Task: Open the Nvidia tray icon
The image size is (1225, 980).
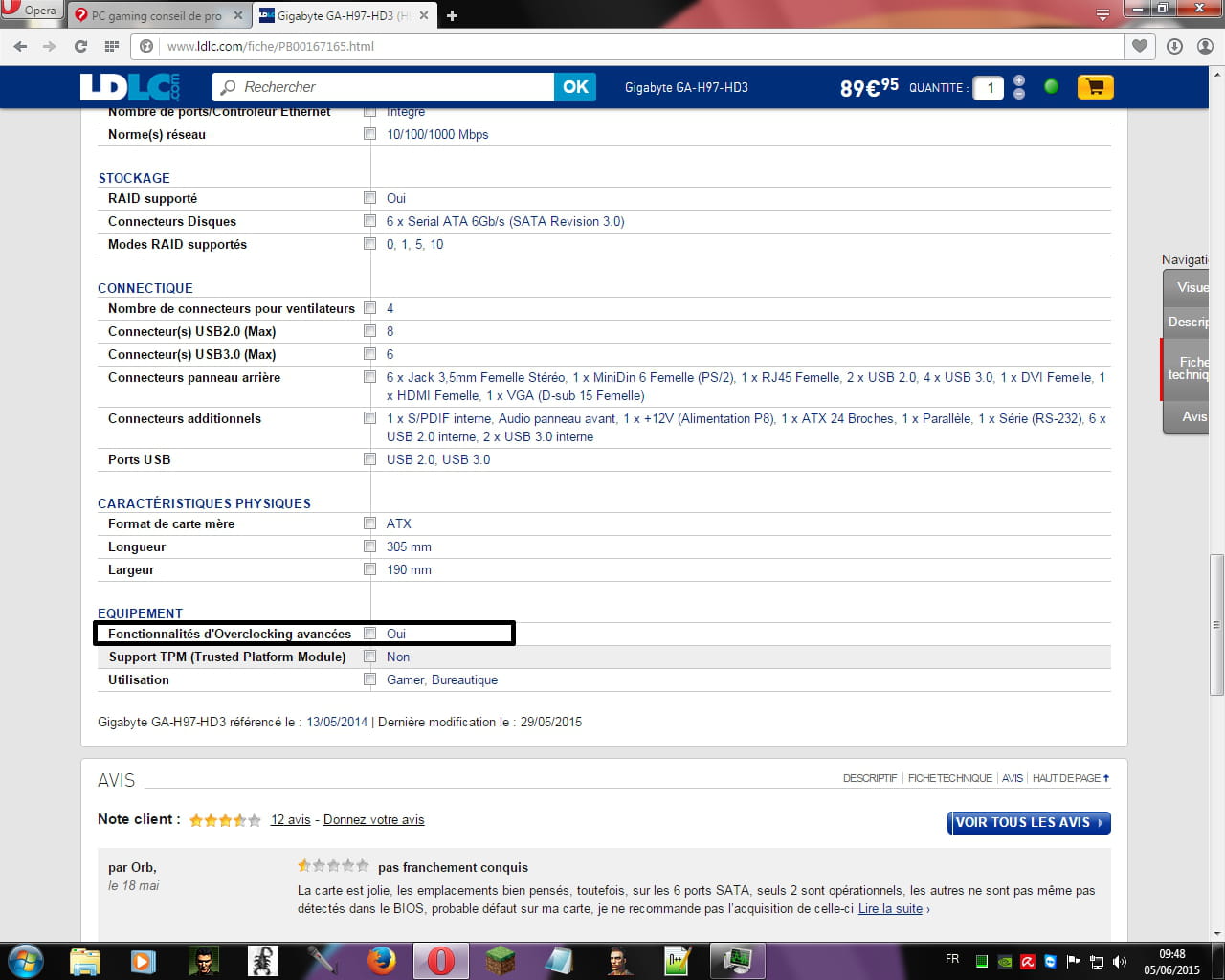Action: click(x=1005, y=961)
